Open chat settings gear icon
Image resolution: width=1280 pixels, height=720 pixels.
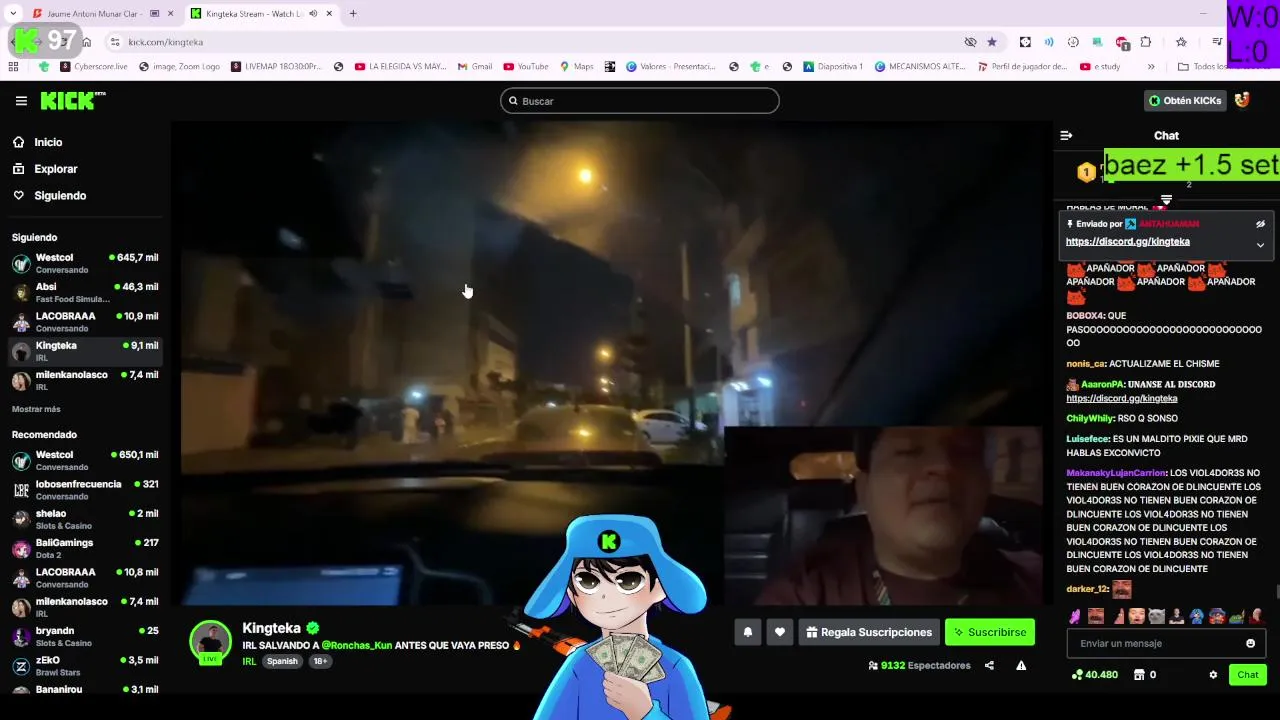[1213, 675]
